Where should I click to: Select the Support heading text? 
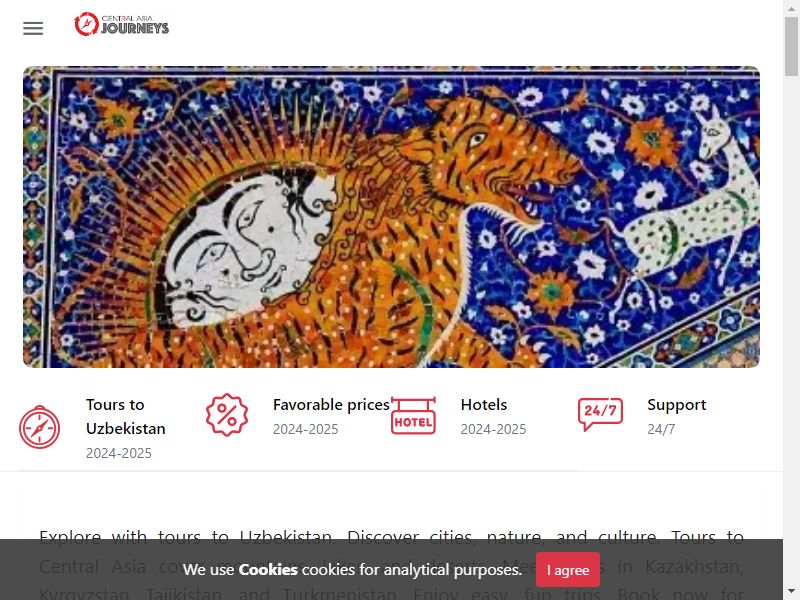pos(677,405)
